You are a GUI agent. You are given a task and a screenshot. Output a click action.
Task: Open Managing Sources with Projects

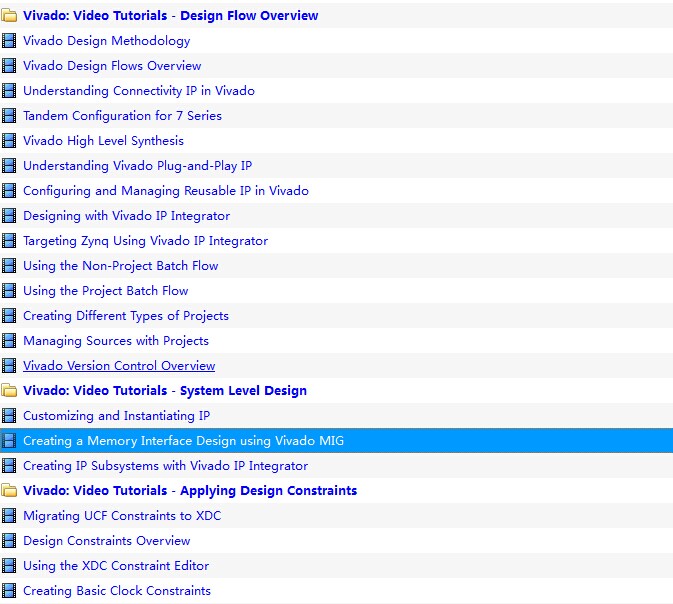[x=116, y=341]
